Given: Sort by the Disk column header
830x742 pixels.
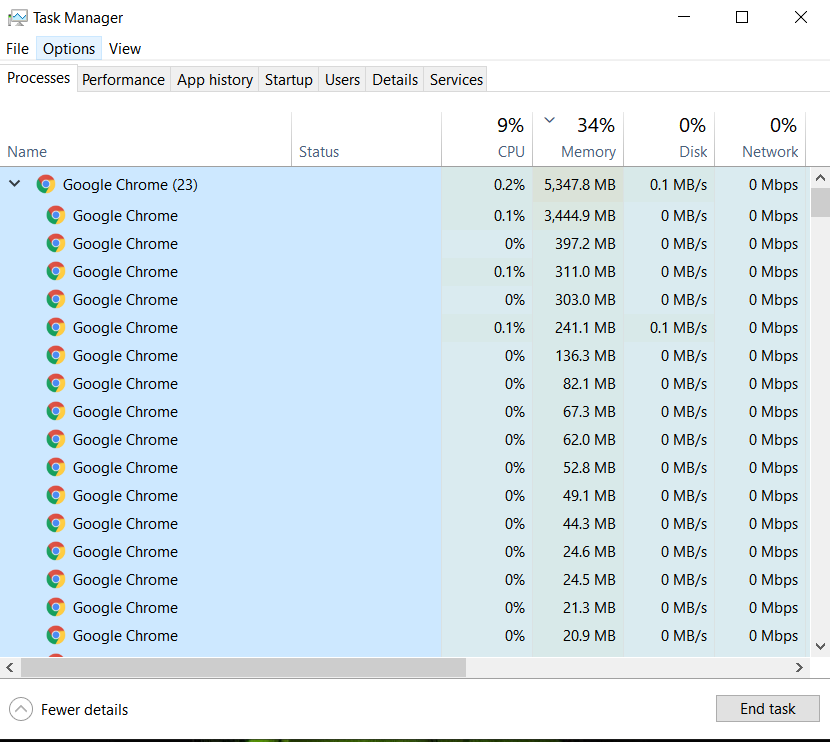Looking at the screenshot, I should 669,140.
